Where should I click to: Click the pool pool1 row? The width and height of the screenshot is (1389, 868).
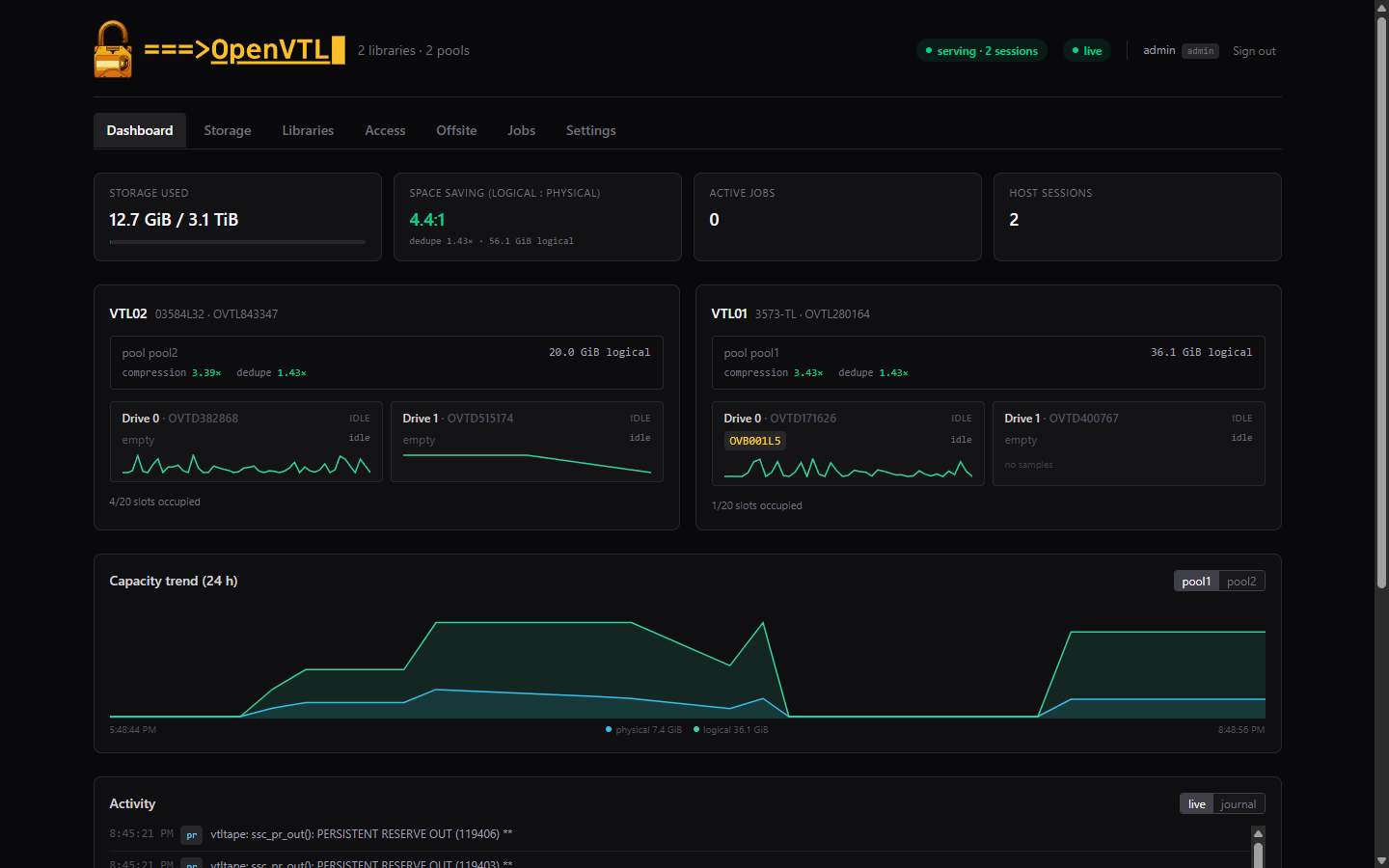coord(988,363)
